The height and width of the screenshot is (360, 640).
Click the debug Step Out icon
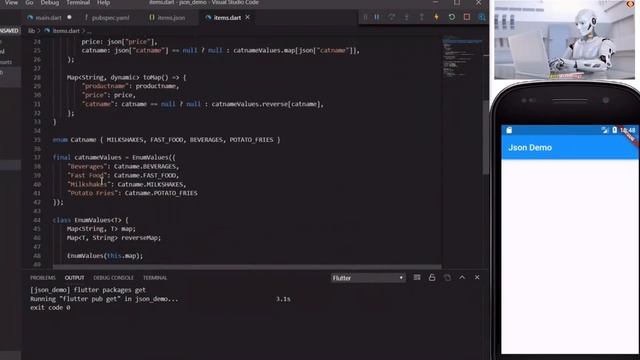(x=421, y=17)
